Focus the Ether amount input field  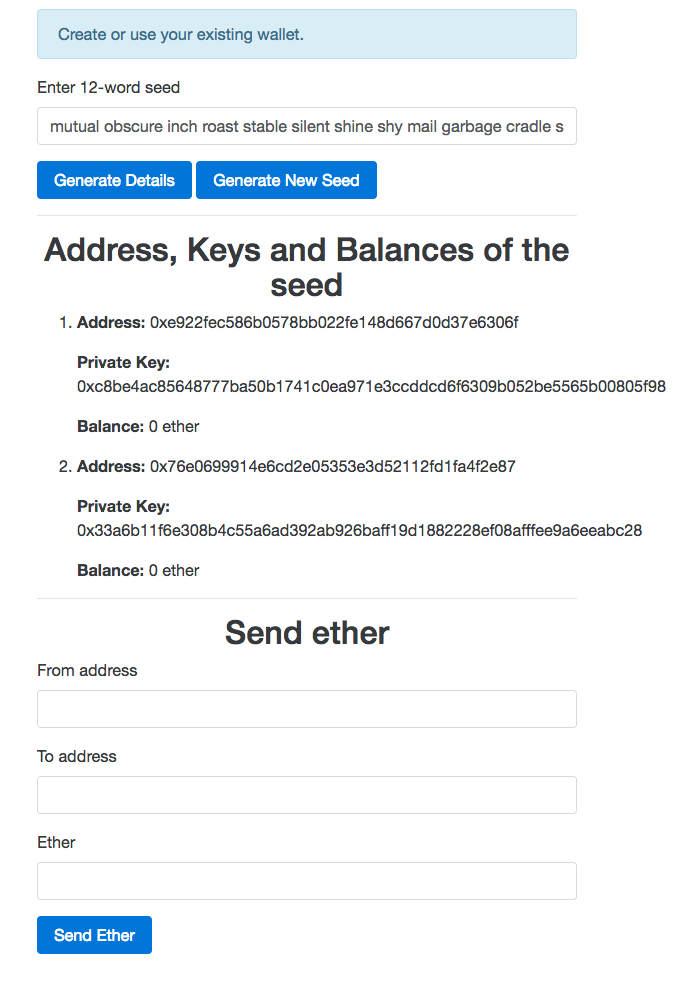306,881
